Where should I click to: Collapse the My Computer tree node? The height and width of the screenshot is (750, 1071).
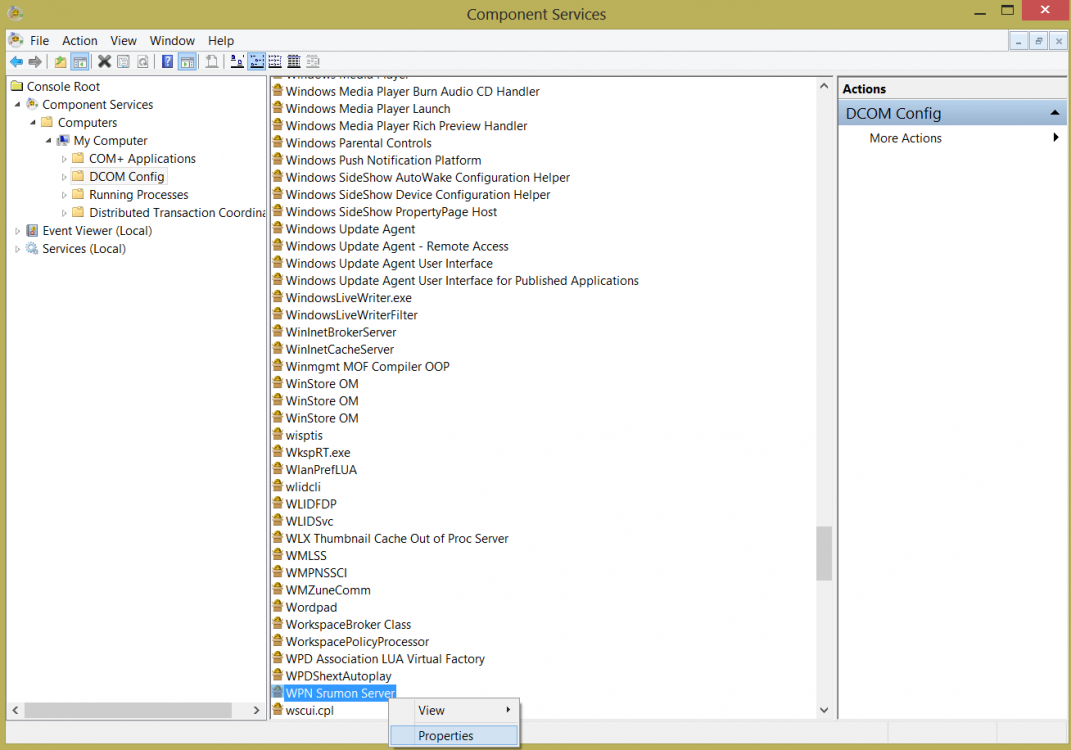(x=48, y=141)
